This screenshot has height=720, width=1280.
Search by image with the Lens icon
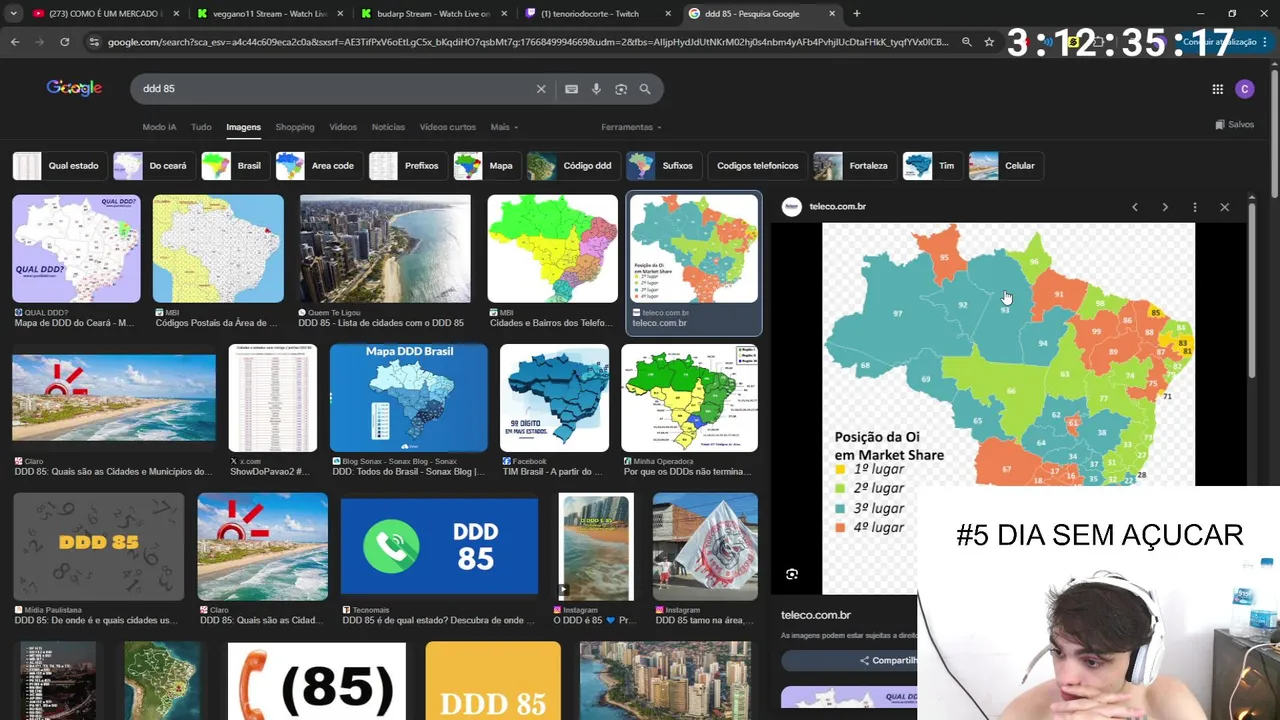tap(621, 89)
